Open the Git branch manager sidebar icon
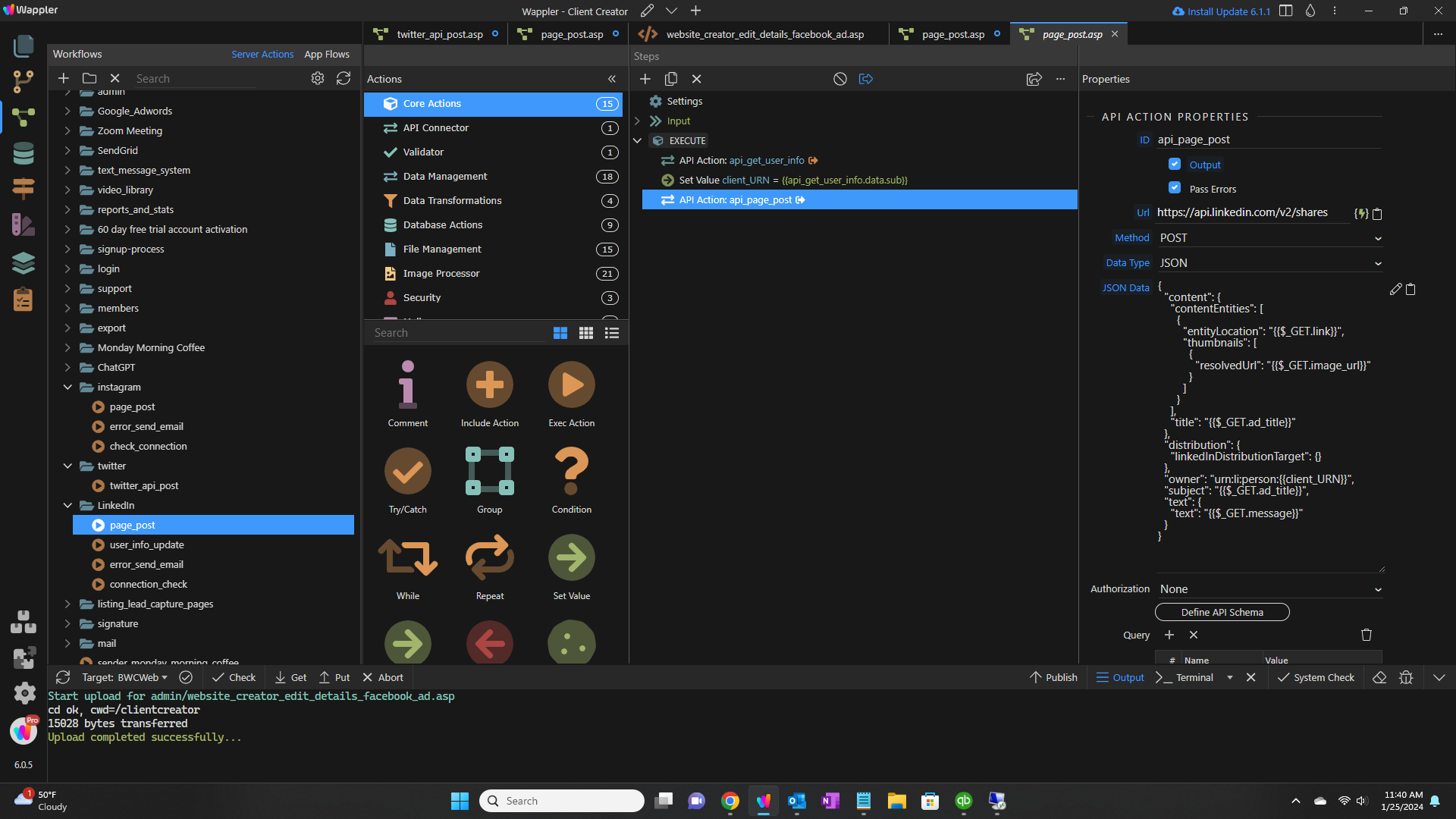Viewport: 1456px width, 819px height. [24, 81]
